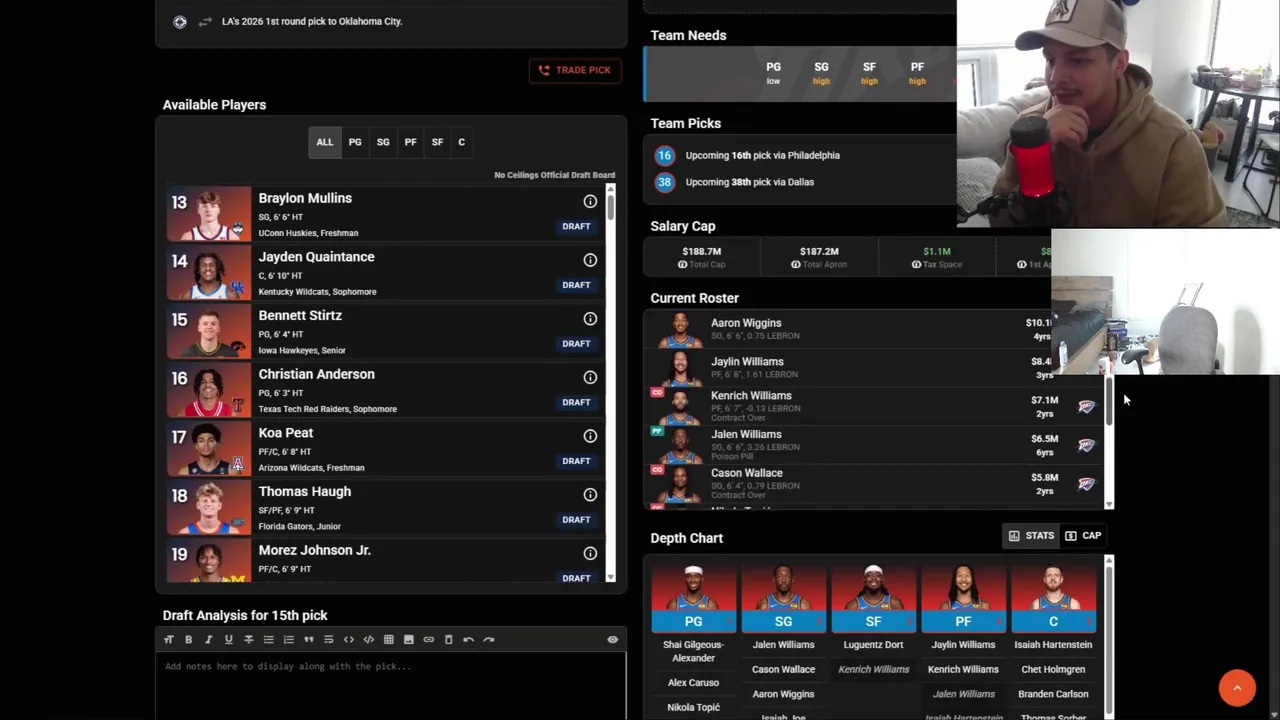Open info for Christian Anderson
Image resolution: width=1280 pixels, height=720 pixels.
pyautogui.click(x=590, y=378)
